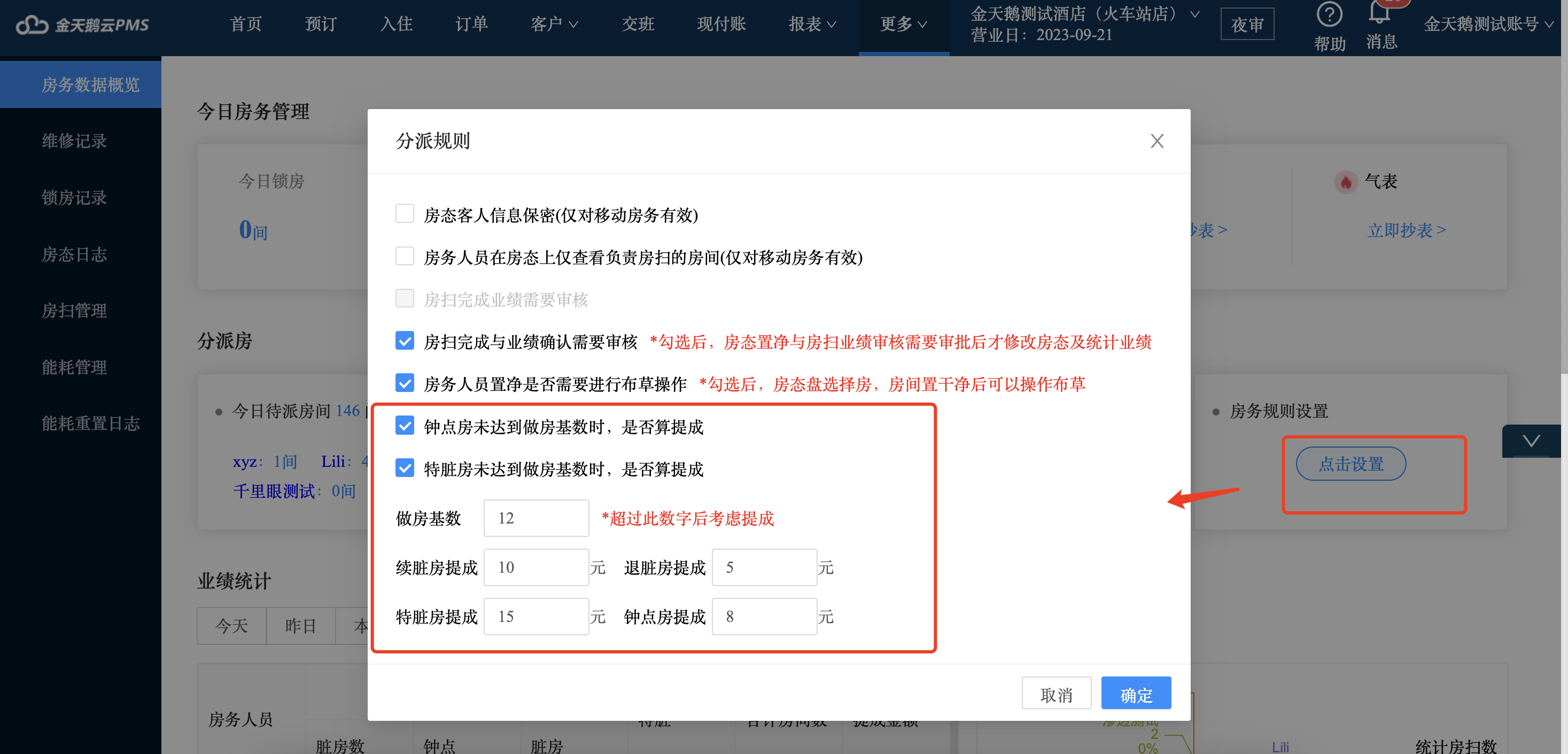Image resolution: width=1568 pixels, height=754 pixels.
Task: Select the 今天 statistics tab
Action: [x=231, y=626]
